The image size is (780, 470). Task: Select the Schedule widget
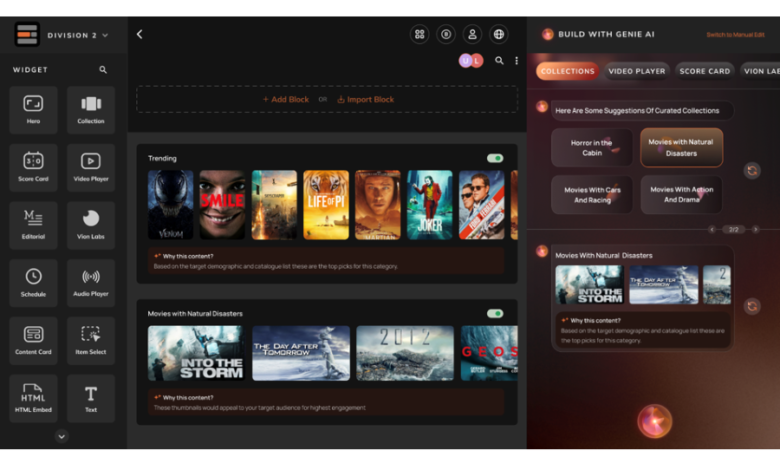pos(33,283)
